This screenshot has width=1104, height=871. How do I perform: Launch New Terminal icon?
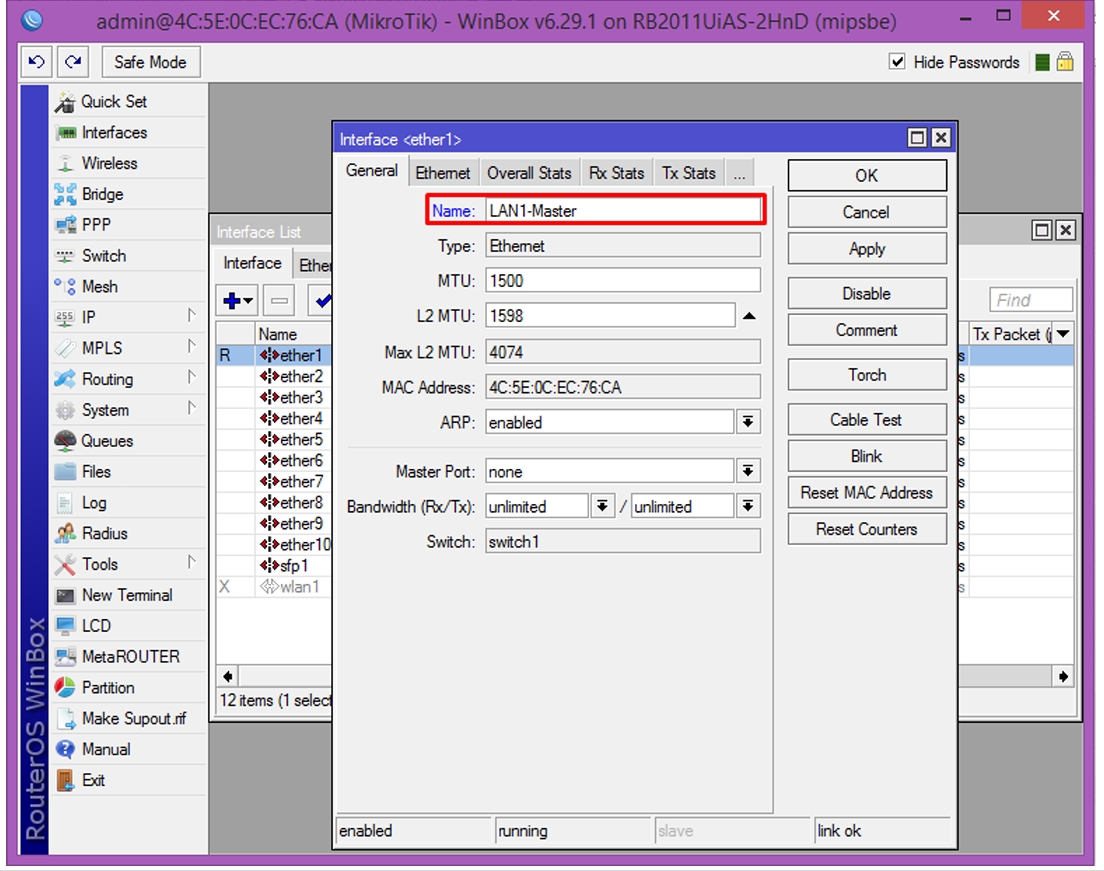[65, 596]
